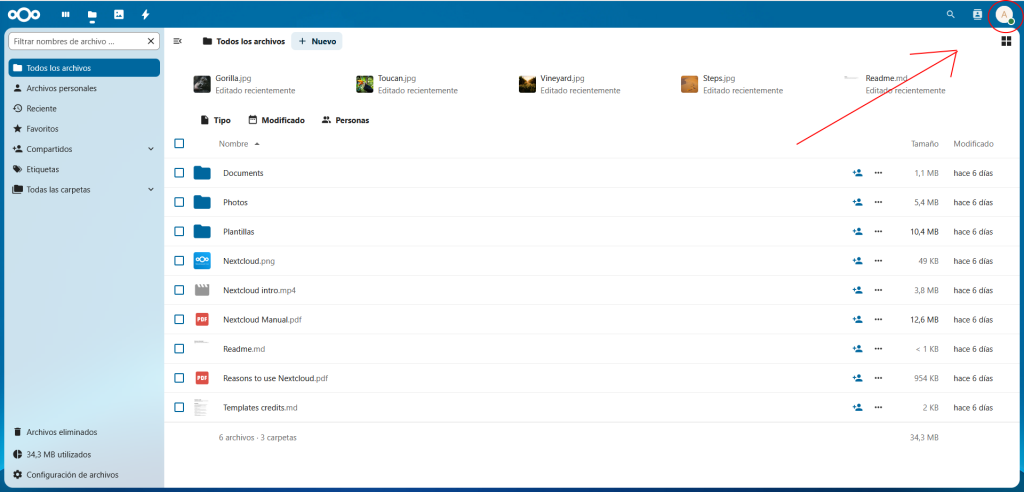This screenshot has width=1024, height=492.
Task: Click the filter file names input field
Action: [x=78, y=41]
